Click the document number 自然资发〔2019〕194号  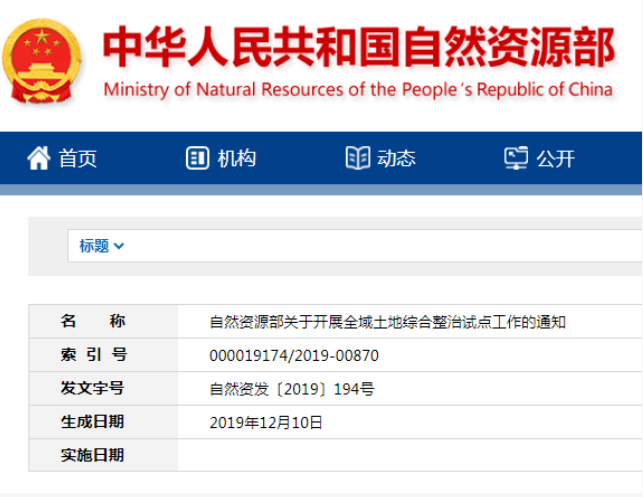[x=292, y=389]
